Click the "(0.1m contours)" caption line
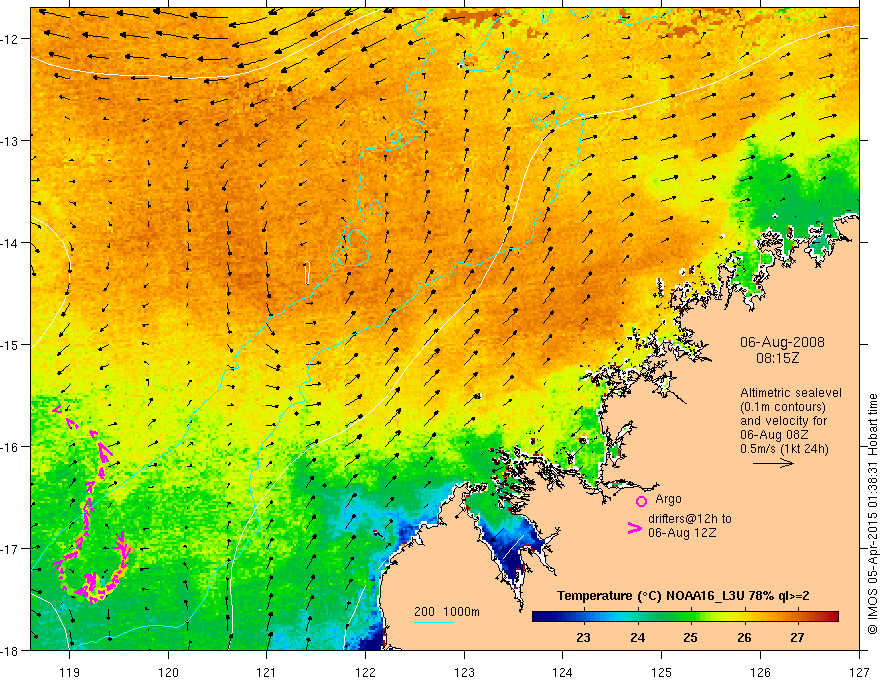The image size is (880, 680). (783, 407)
